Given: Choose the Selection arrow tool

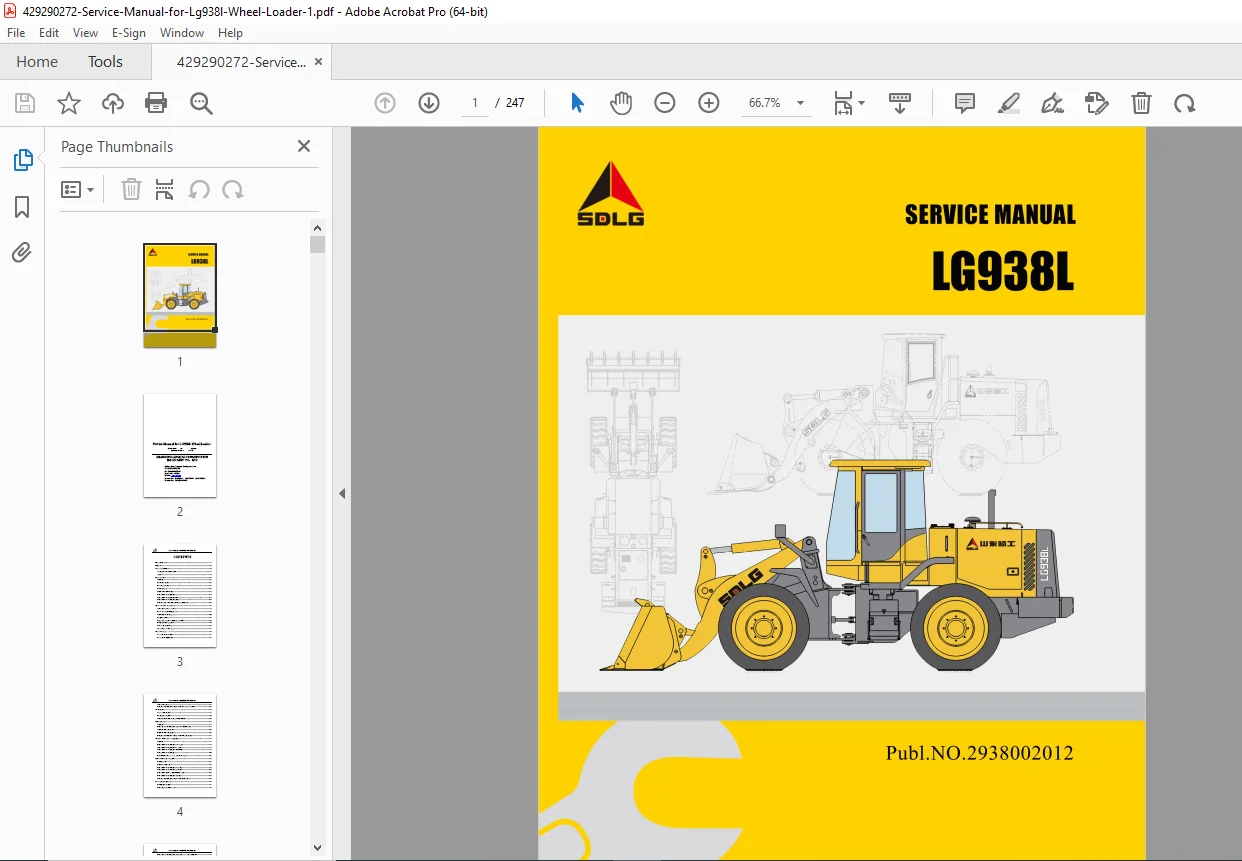Looking at the screenshot, I should (577, 103).
